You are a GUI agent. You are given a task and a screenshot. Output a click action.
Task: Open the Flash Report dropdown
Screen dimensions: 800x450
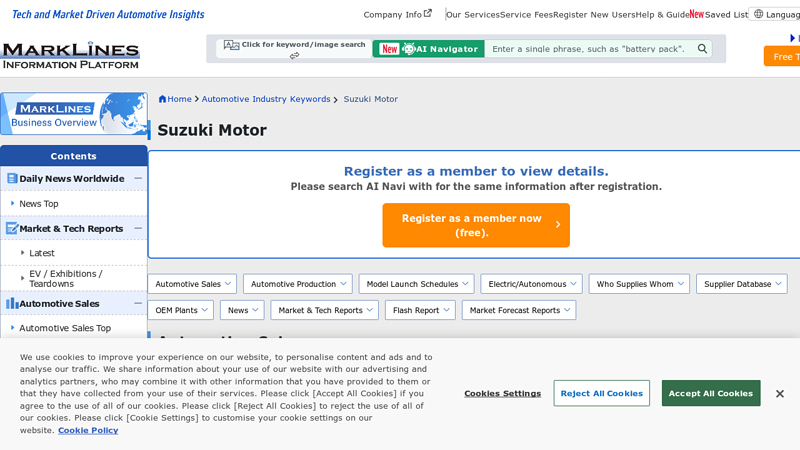(419, 310)
